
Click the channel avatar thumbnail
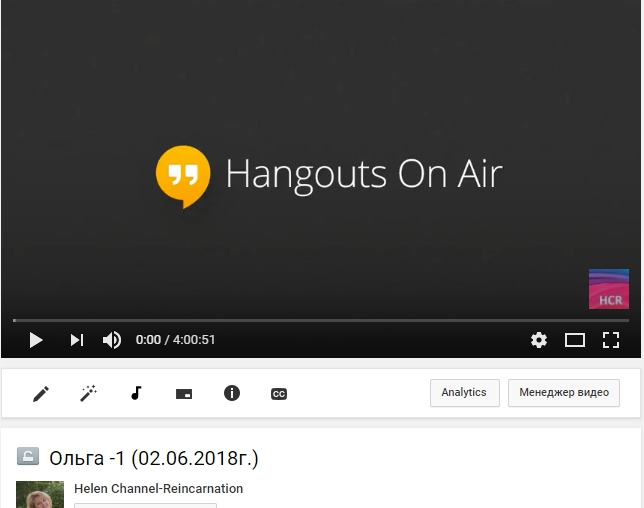(40, 495)
